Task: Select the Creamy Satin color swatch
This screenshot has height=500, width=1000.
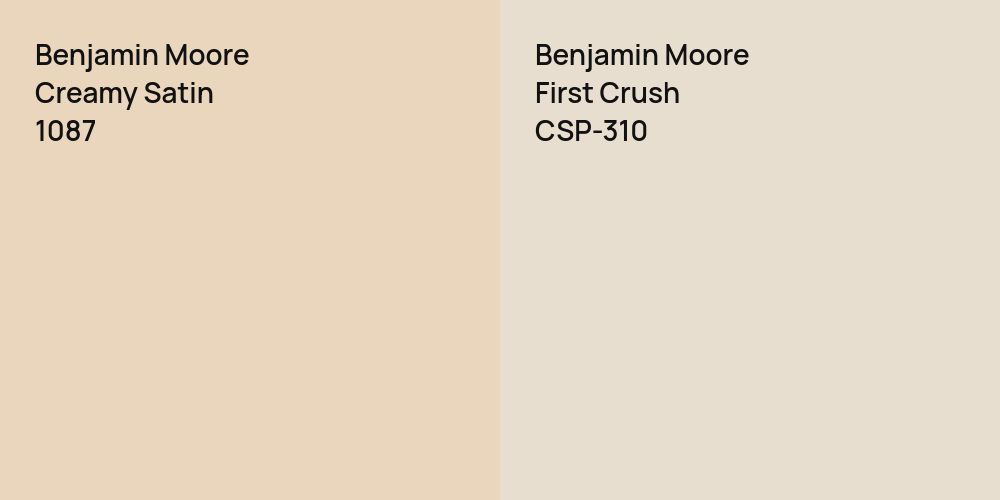Action: coord(250,320)
